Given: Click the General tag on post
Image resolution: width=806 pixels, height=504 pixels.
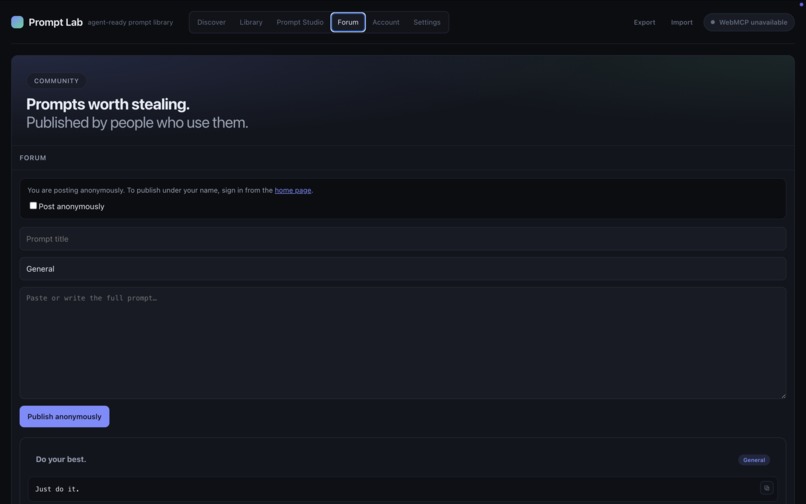Looking at the screenshot, I should pos(754,460).
